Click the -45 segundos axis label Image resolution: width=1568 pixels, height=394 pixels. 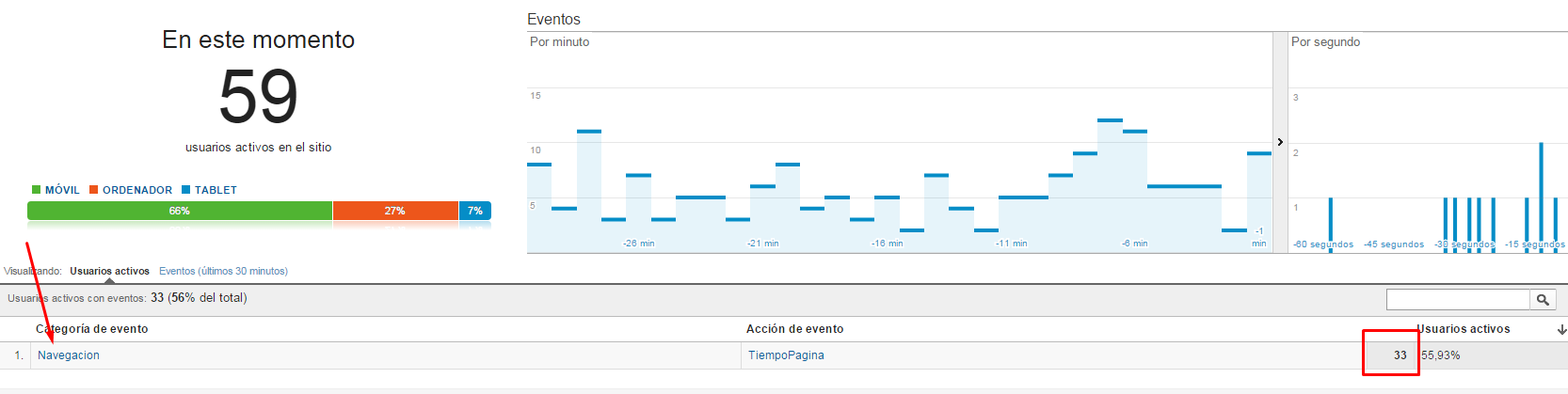coord(1394,244)
